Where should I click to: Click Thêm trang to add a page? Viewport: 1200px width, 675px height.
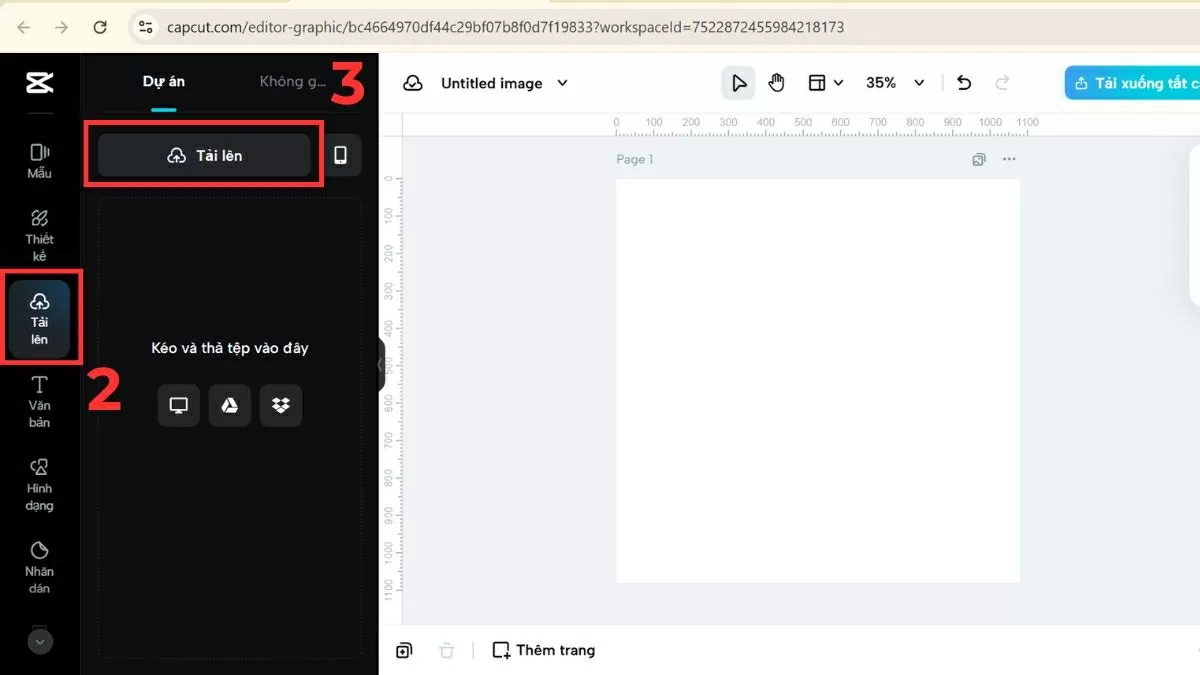click(543, 650)
